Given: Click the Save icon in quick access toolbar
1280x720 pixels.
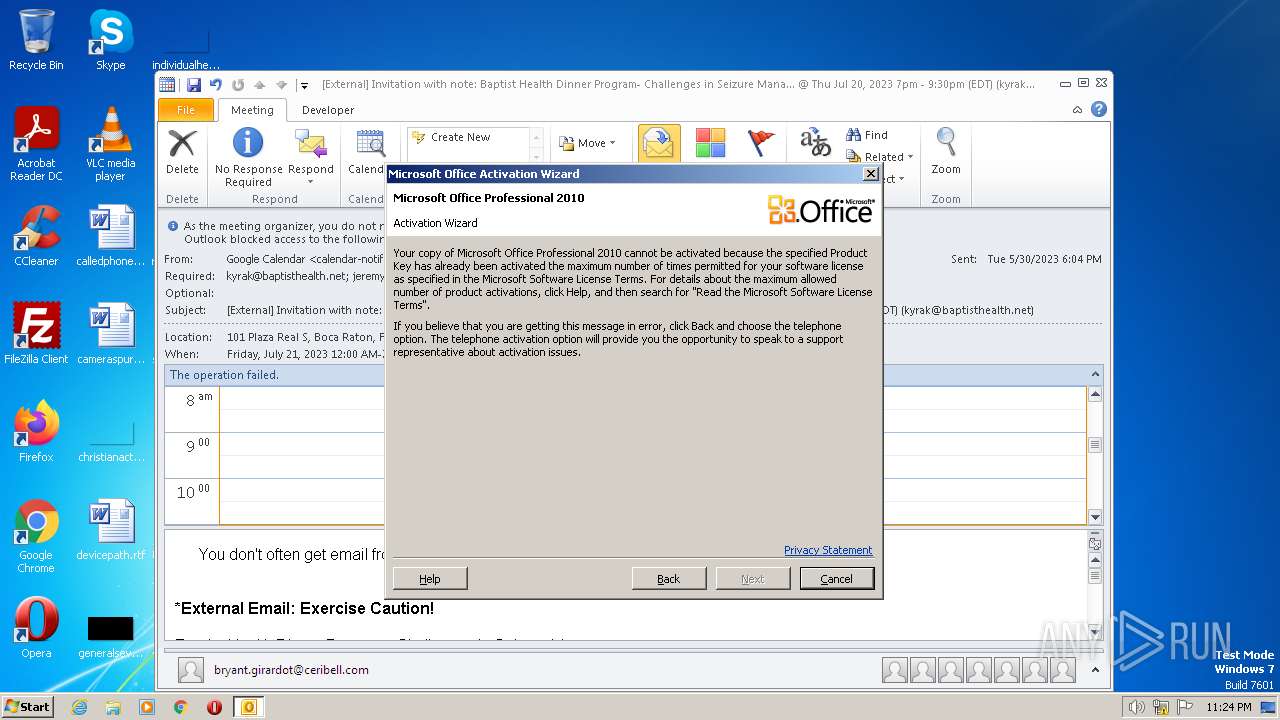Looking at the screenshot, I should pyautogui.click(x=194, y=85).
